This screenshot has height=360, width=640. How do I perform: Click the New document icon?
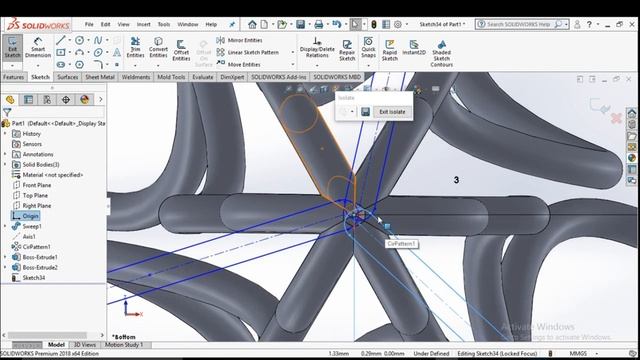[264, 24]
